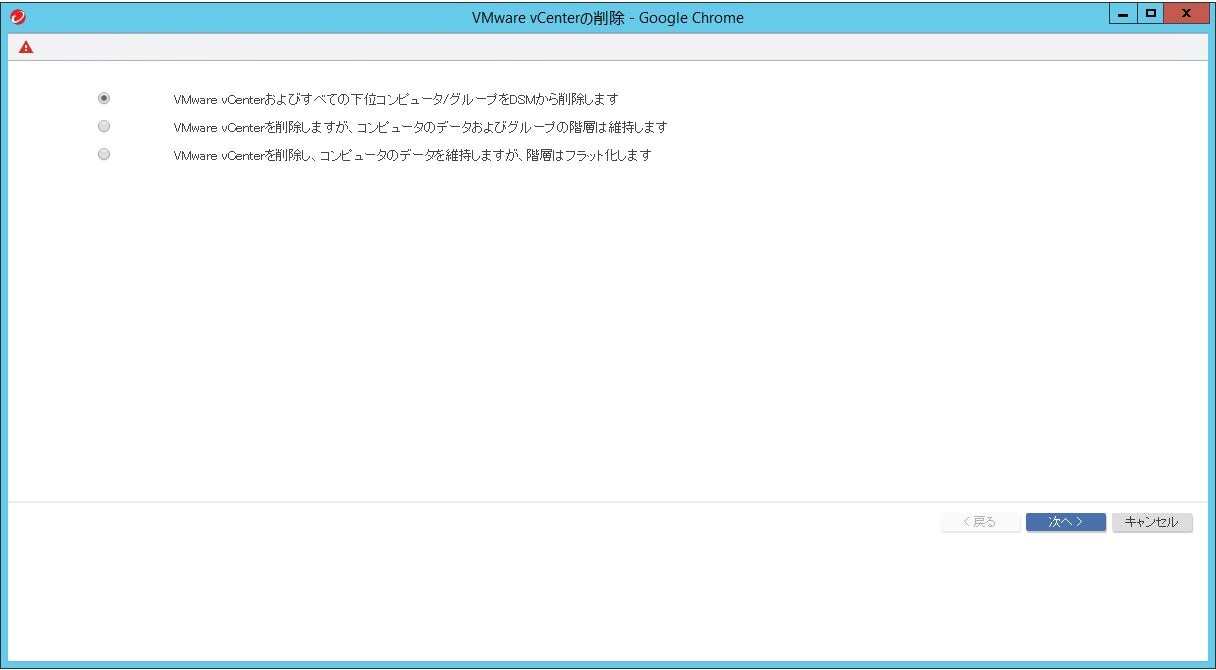
Task: Select radio button keeping computer data and group hierarchy
Action: [x=104, y=127]
